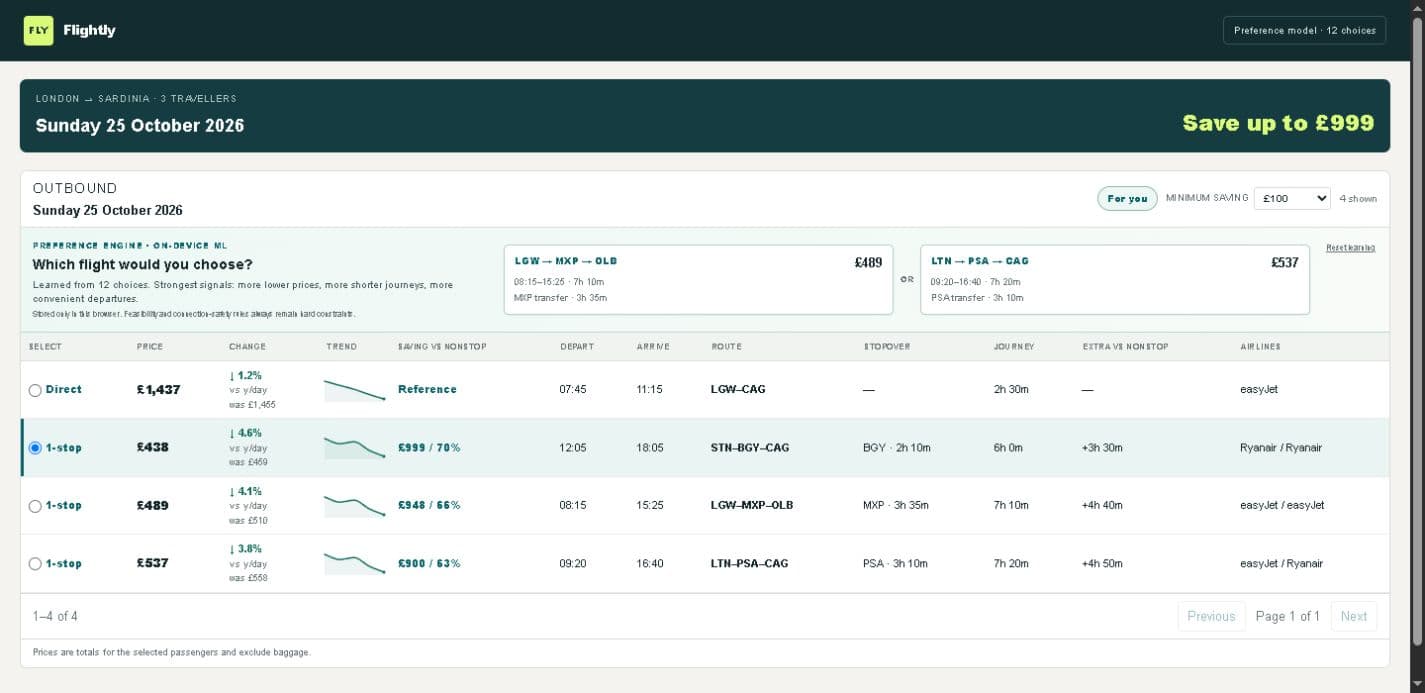Viewport: 1425px width, 693px height.
Task: Click the trend sparkline for £1,437 flight
Action: click(x=355, y=390)
